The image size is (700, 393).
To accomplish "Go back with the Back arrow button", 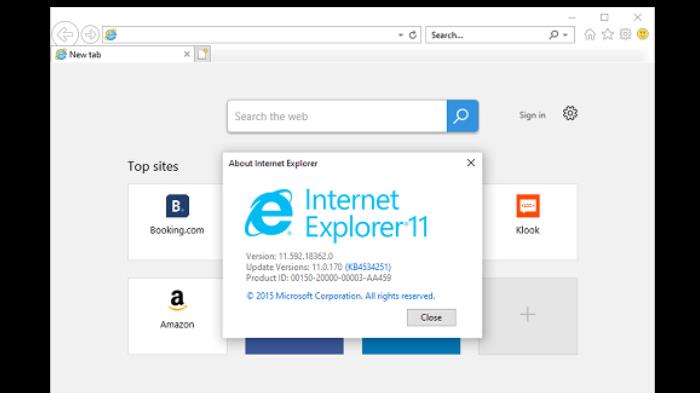I will tap(65, 34).
